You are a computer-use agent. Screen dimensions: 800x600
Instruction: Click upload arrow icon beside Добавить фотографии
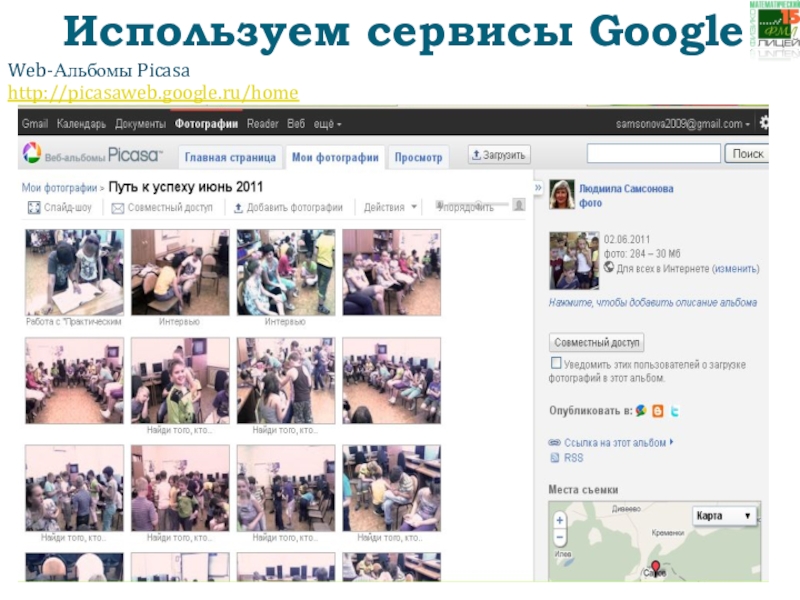pyautogui.click(x=238, y=208)
